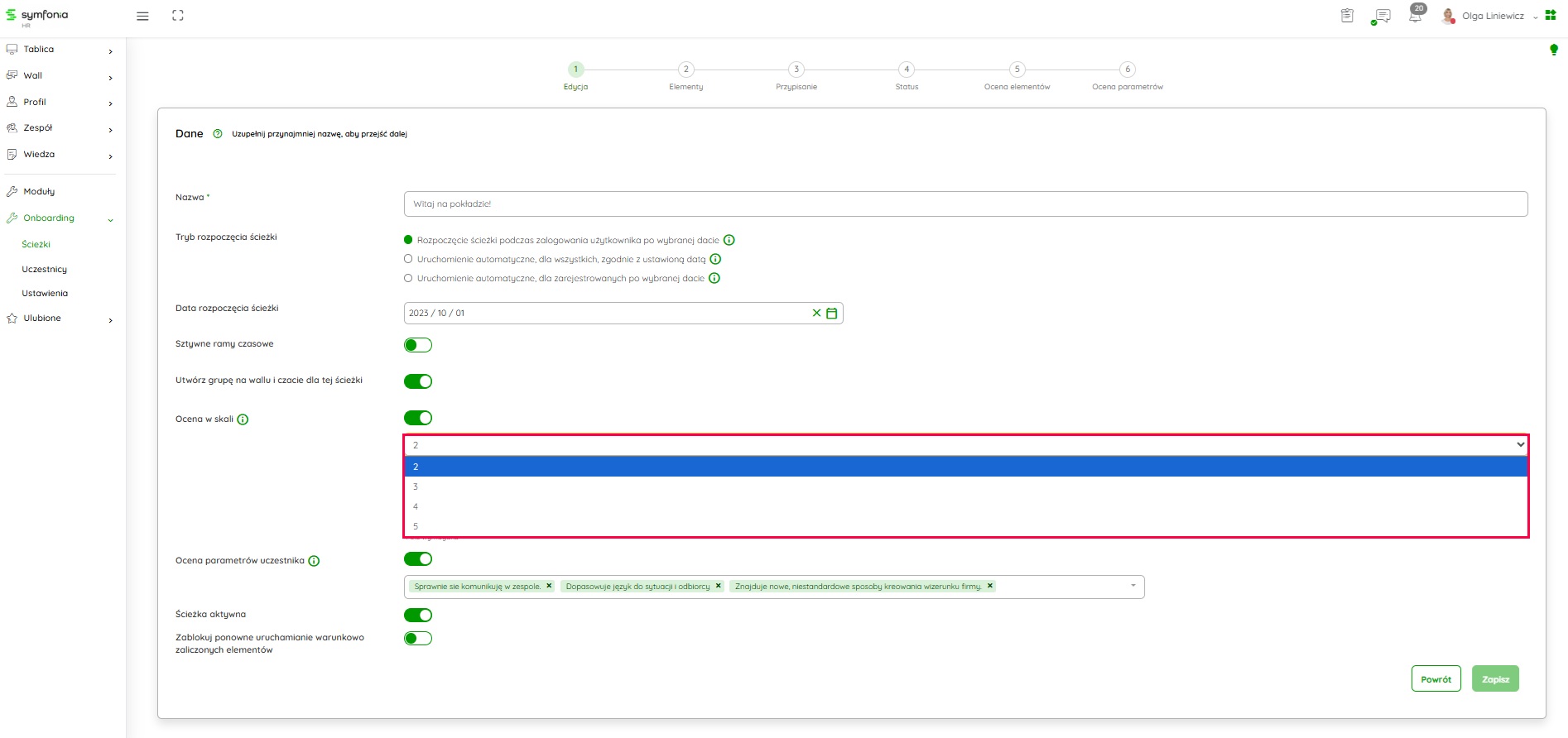The height and width of the screenshot is (738, 1568).
Task: Open the chat messages icon
Action: pyautogui.click(x=1381, y=16)
